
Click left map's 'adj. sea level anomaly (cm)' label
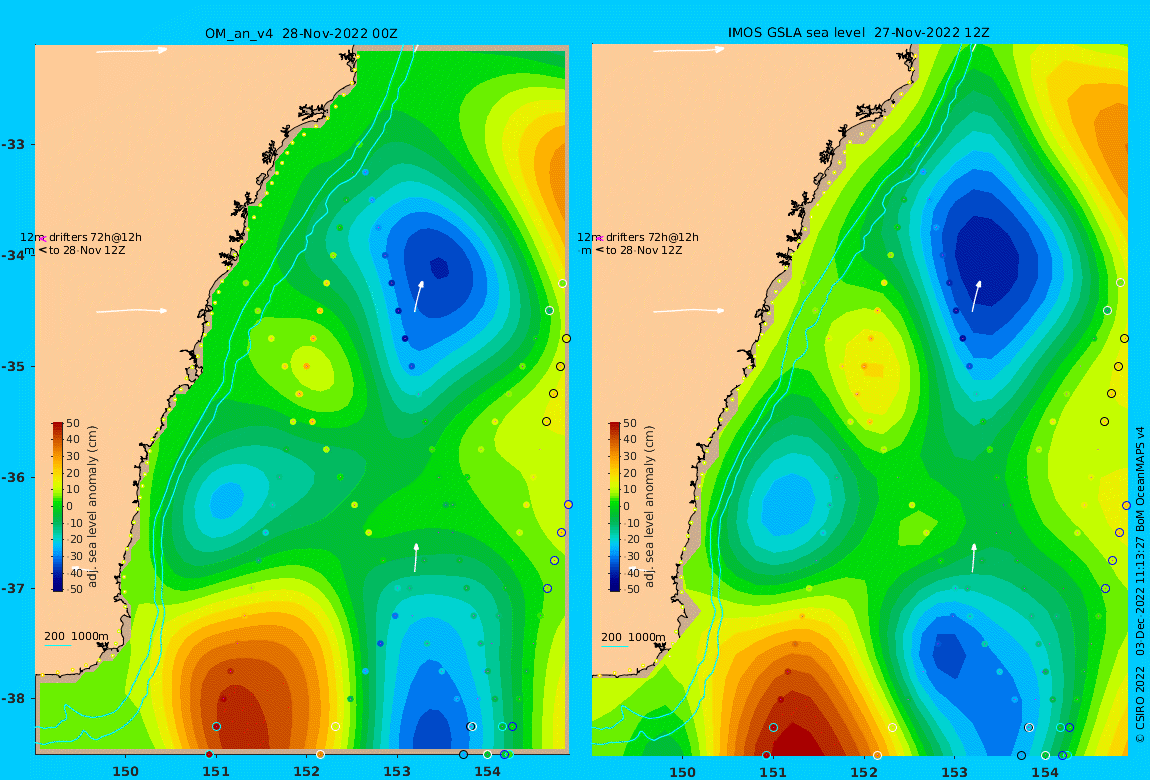coord(92,506)
